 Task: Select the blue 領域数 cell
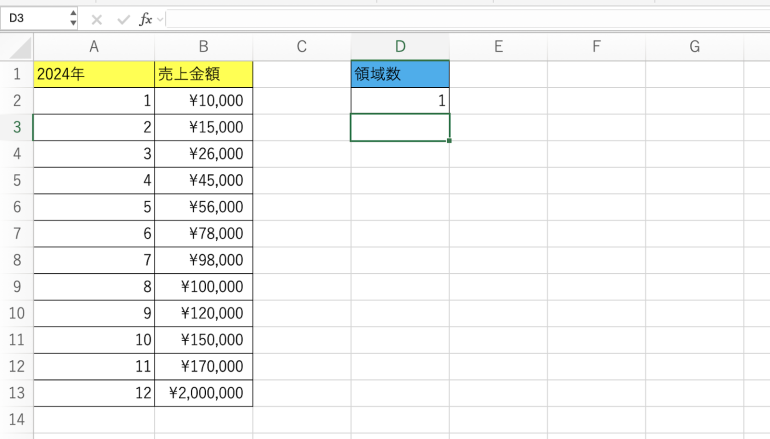[x=400, y=74]
